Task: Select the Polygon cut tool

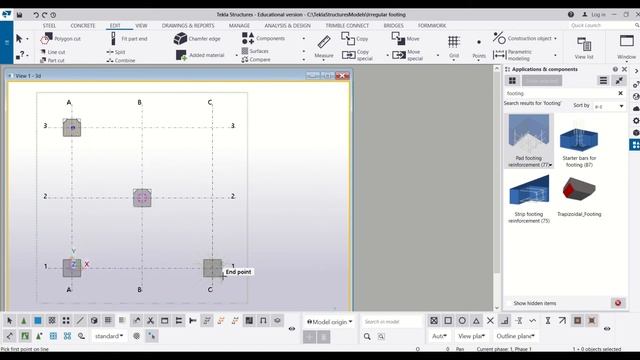Action: click(60, 39)
